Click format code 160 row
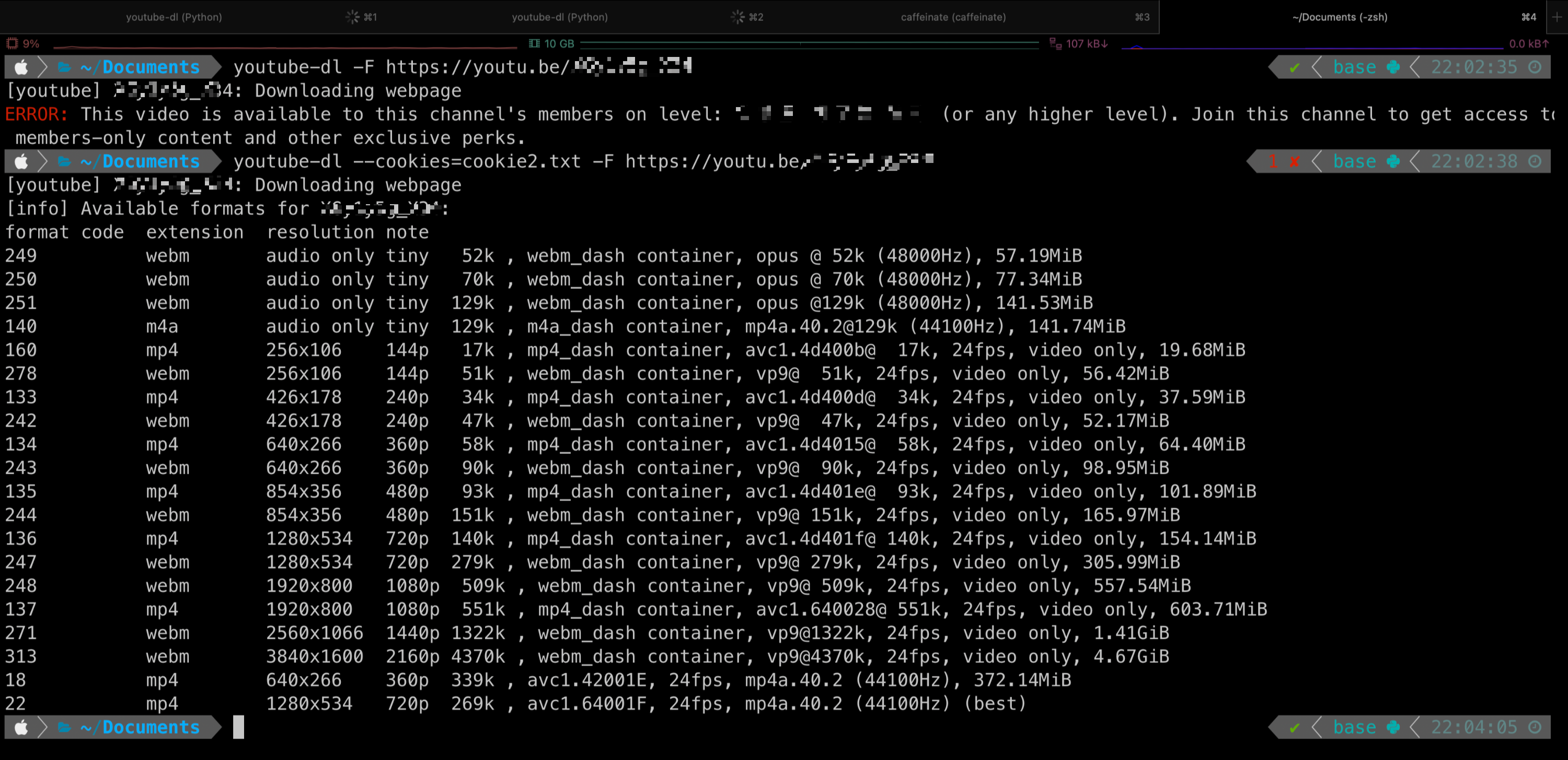Image resolution: width=1568 pixels, height=760 pixels. 625,350
